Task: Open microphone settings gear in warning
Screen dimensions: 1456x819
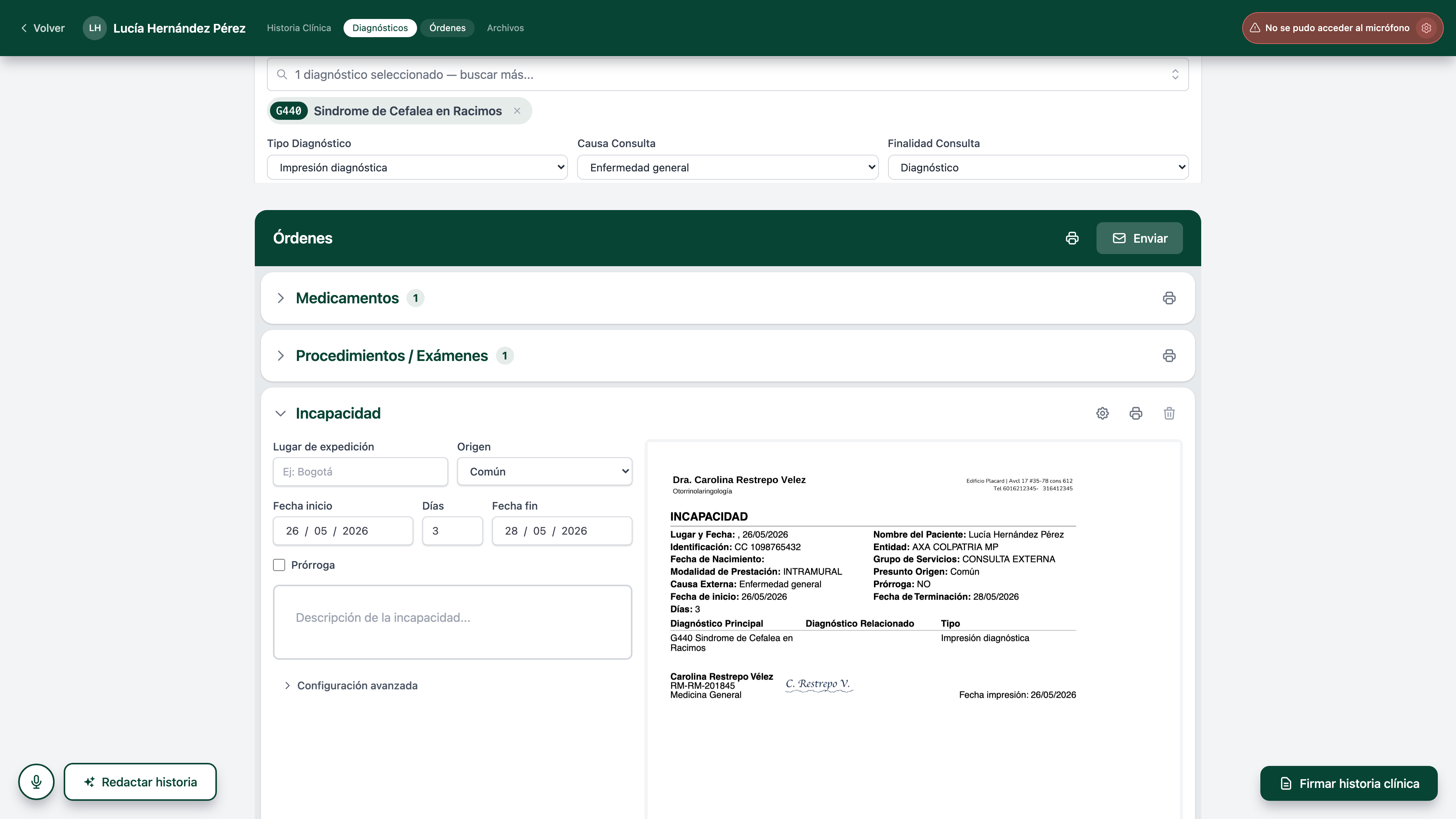Action: [x=1426, y=28]
